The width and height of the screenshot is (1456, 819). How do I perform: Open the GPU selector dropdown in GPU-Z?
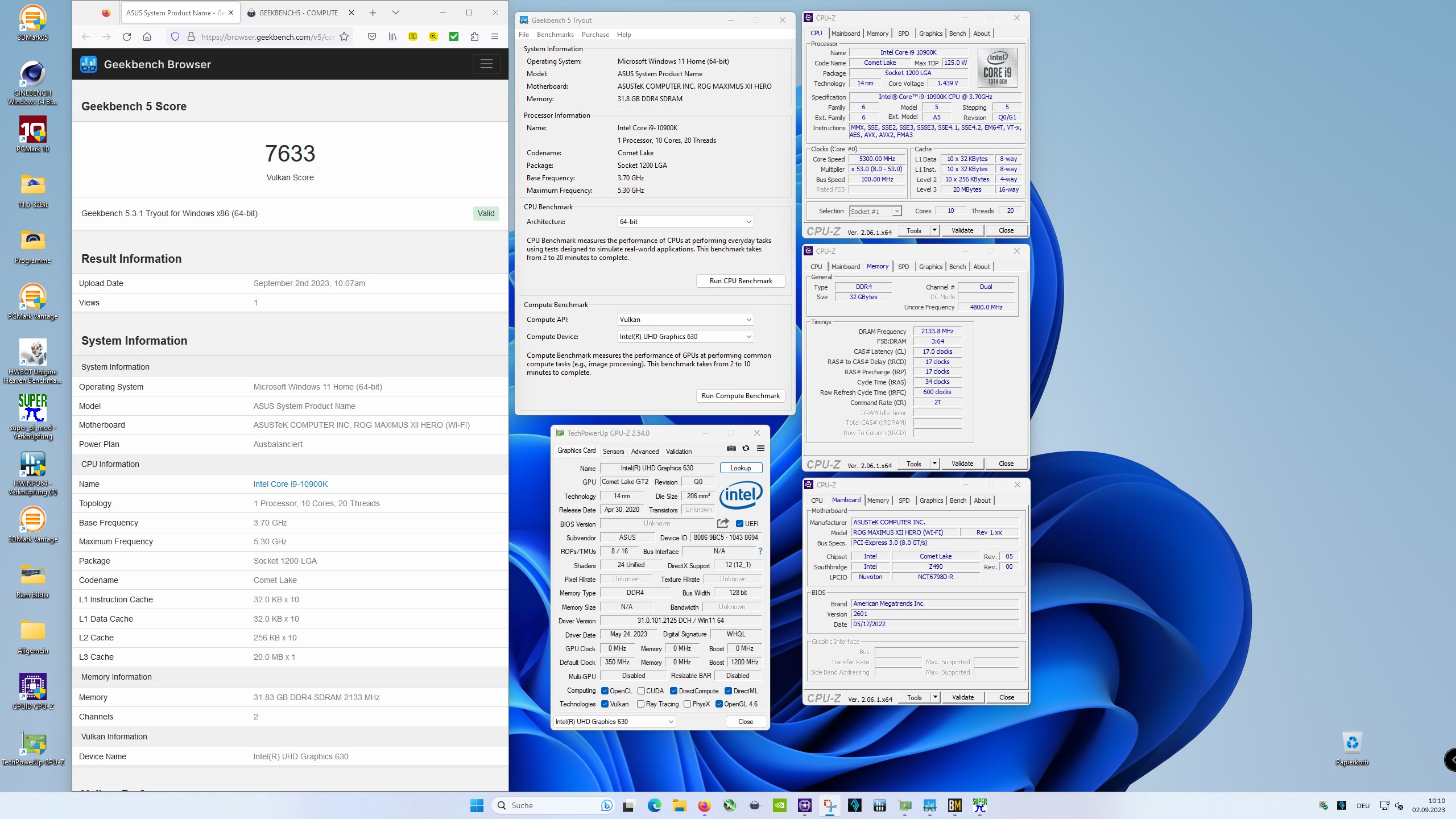click(x=614, y=722)
